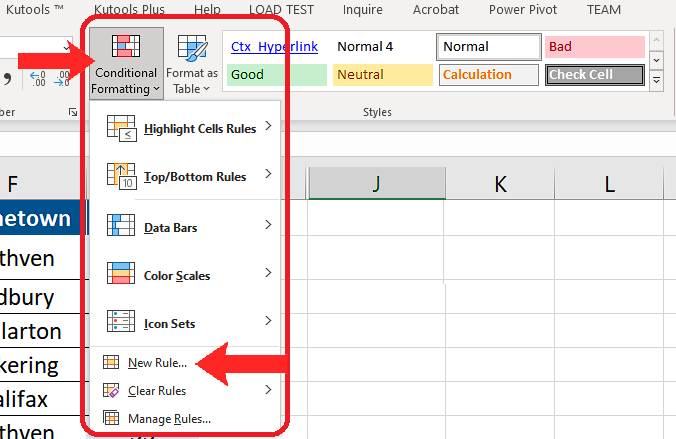The height and width of the screenshot is (439, 676).
Task: Click the cell containing 'alifax'
Action: pyautogui.click(x=41, y=399)
